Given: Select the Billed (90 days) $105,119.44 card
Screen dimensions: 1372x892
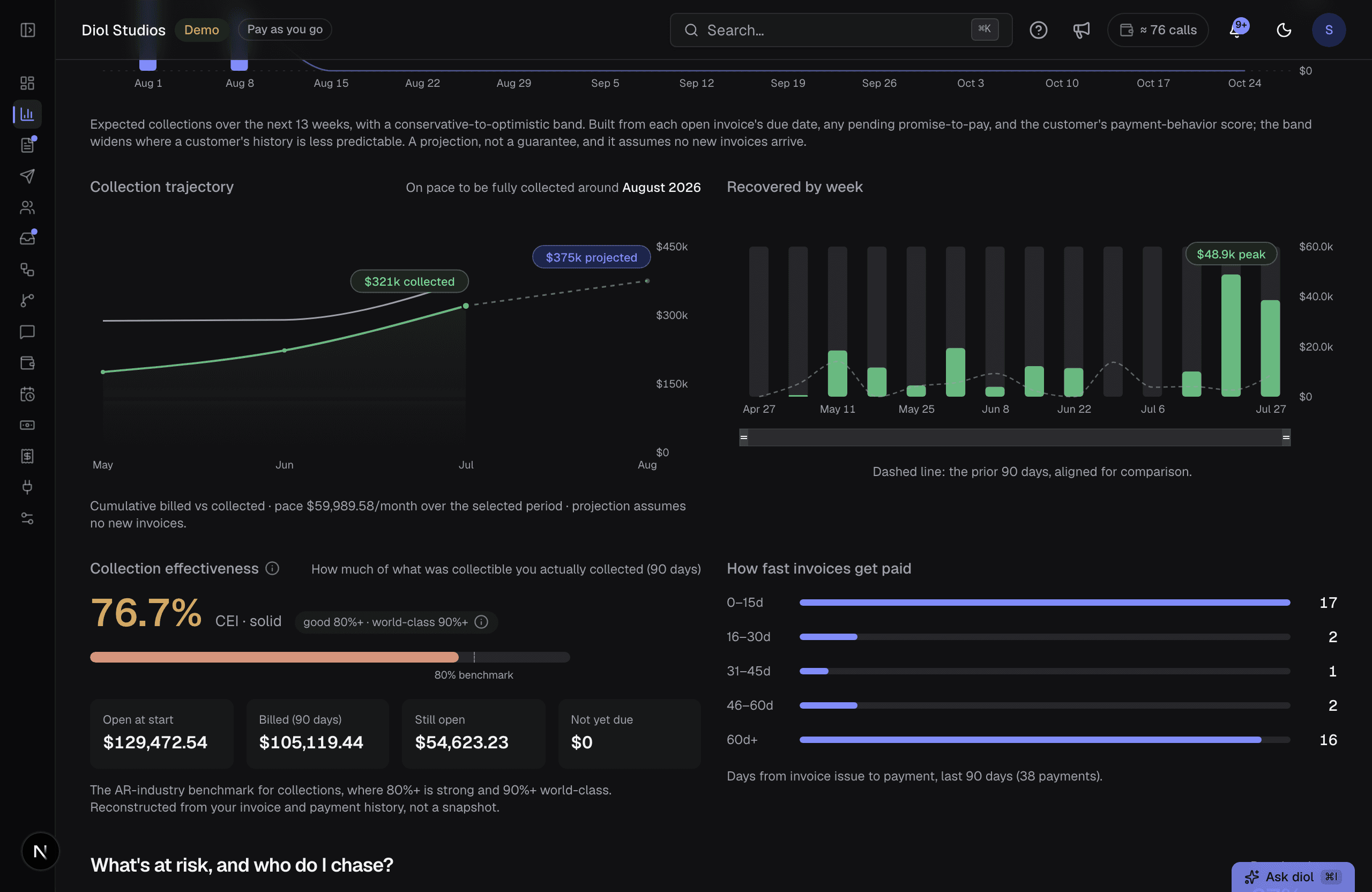Looking at the screenshot, I should pos(318,734).
